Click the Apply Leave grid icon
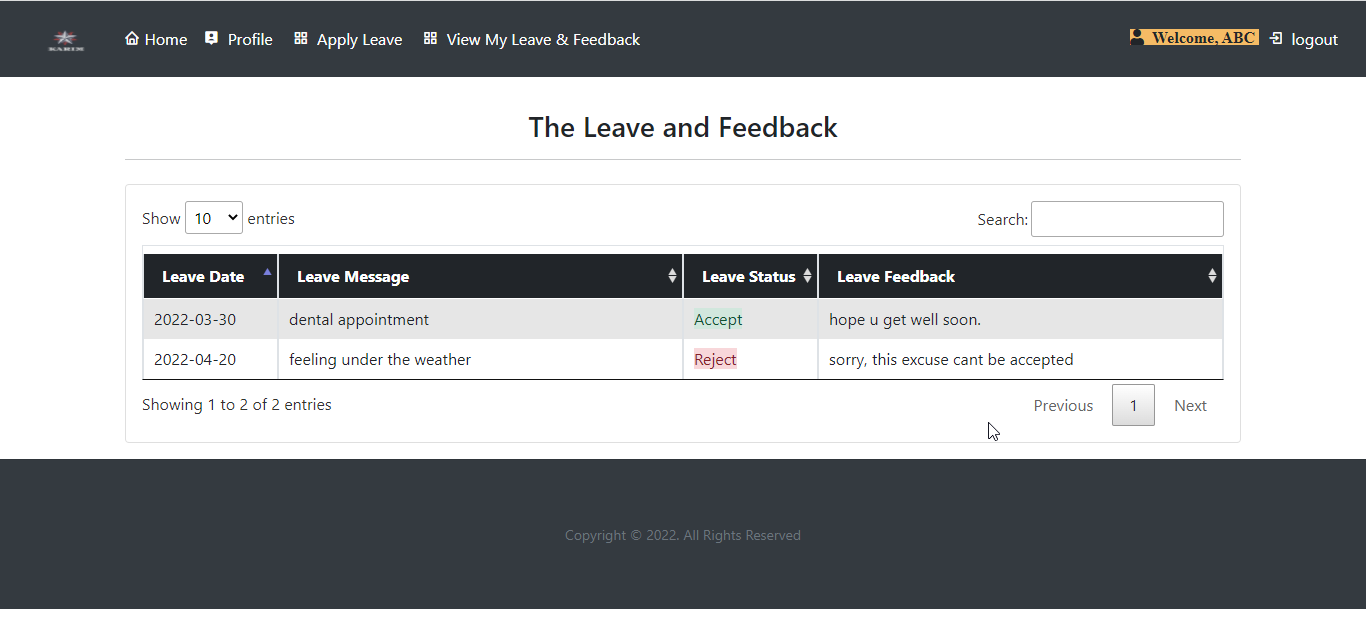Image resolution: width=1366 pixels, height=626 pixels. tap(299, 38)
